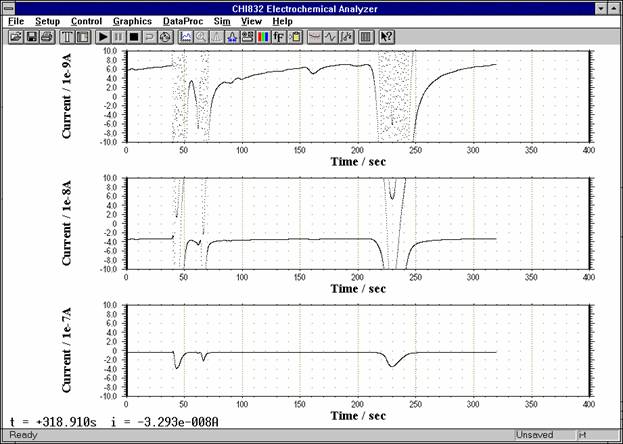Click the Open file toolbar icon

[x=15, y=37]
